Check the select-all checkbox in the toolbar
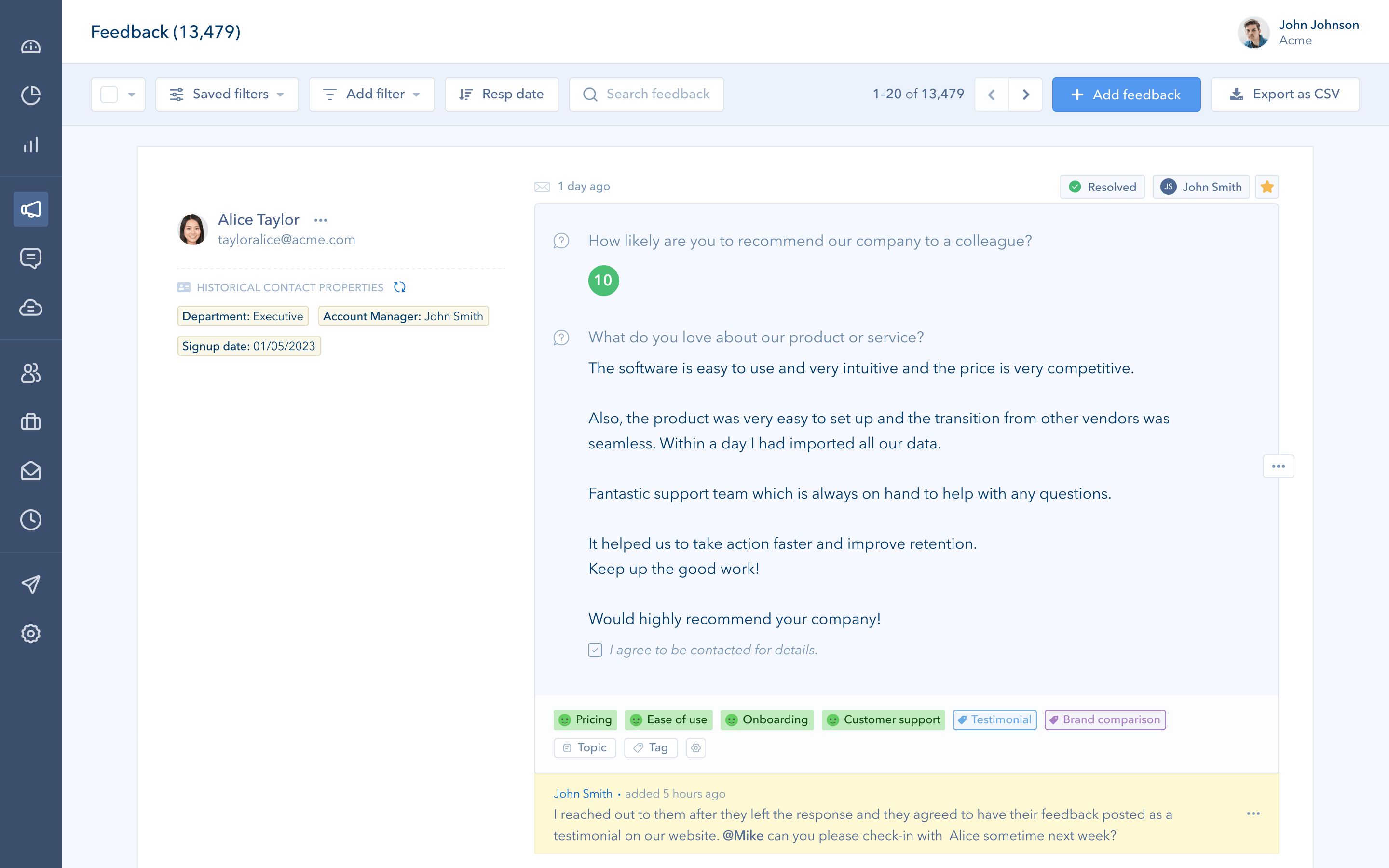The width and height of the screenshot is (1389, 868). click(x=109, y=94)
